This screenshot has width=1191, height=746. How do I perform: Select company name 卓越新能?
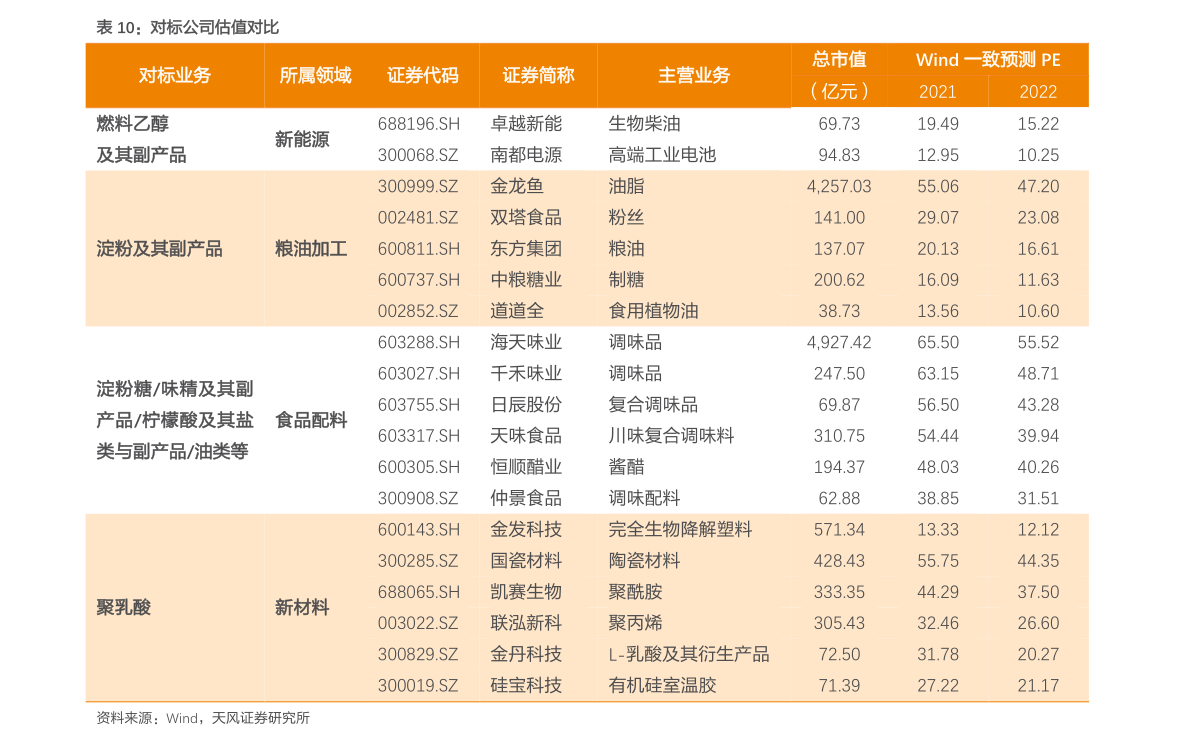pos(526,124)
